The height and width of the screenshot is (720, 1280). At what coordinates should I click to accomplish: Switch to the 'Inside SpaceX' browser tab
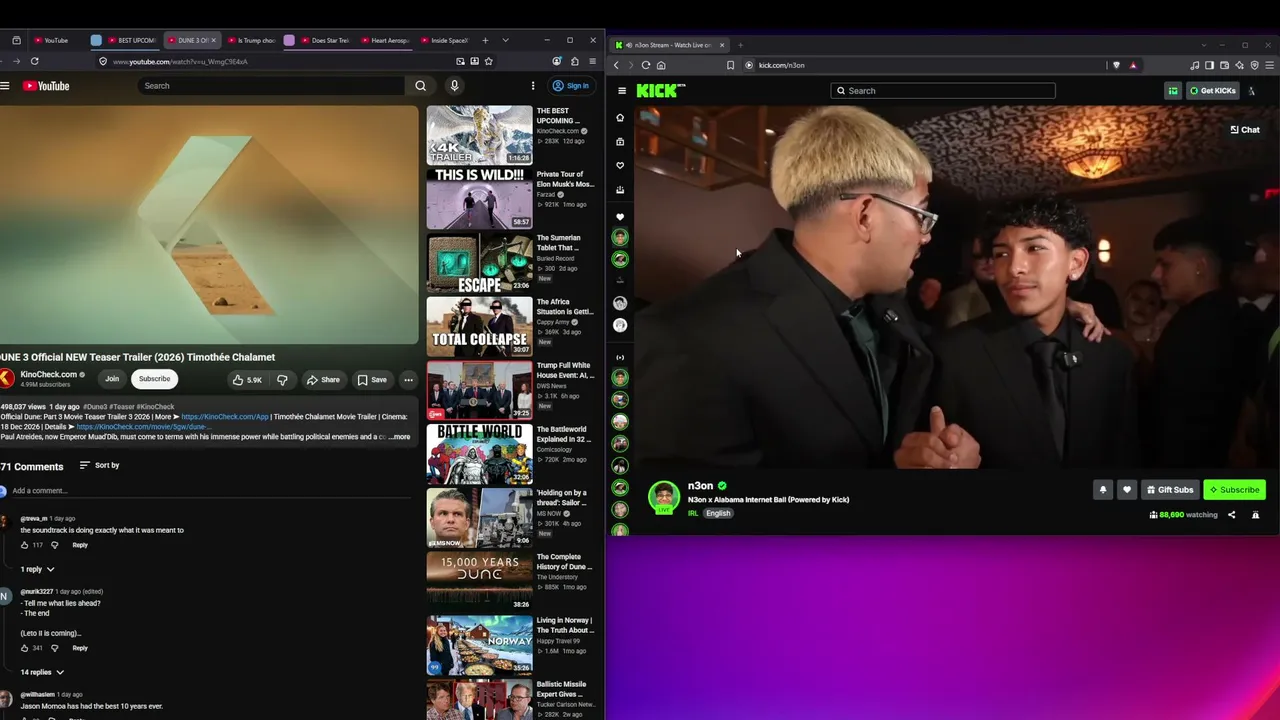[x=447, y=40]
